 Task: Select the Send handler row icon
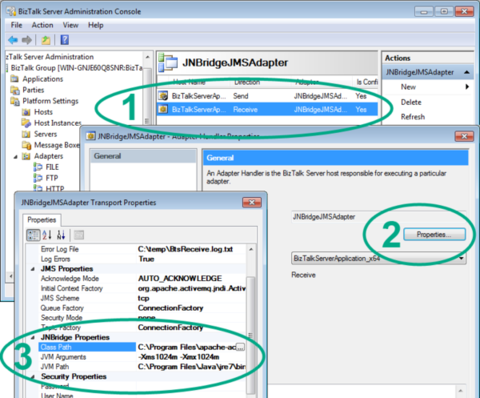pyautogui.click(x=163, y=96)
